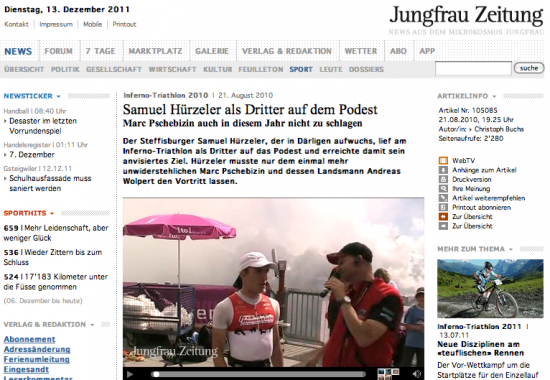Expand the Mehr zum Thema arrow

click(511, 249)
